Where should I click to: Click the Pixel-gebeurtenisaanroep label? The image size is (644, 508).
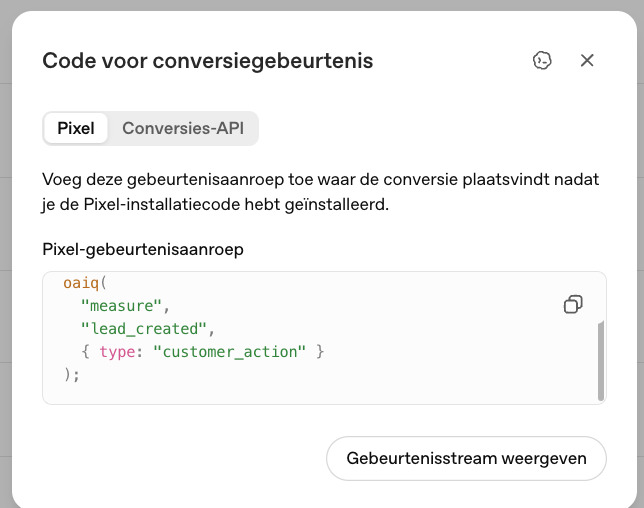(143, 249)
